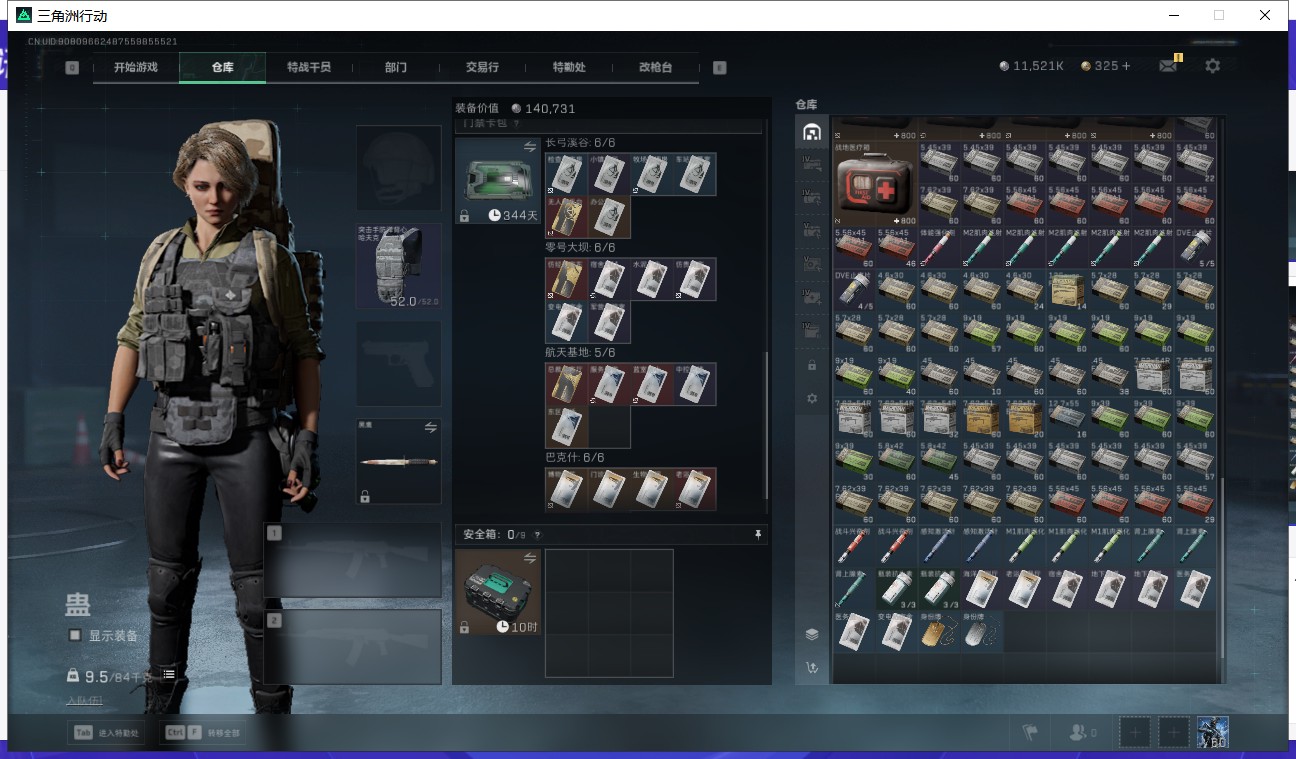
Task: Toggle the 显示装备 checkbox
Action: click(x=75, y=635)
